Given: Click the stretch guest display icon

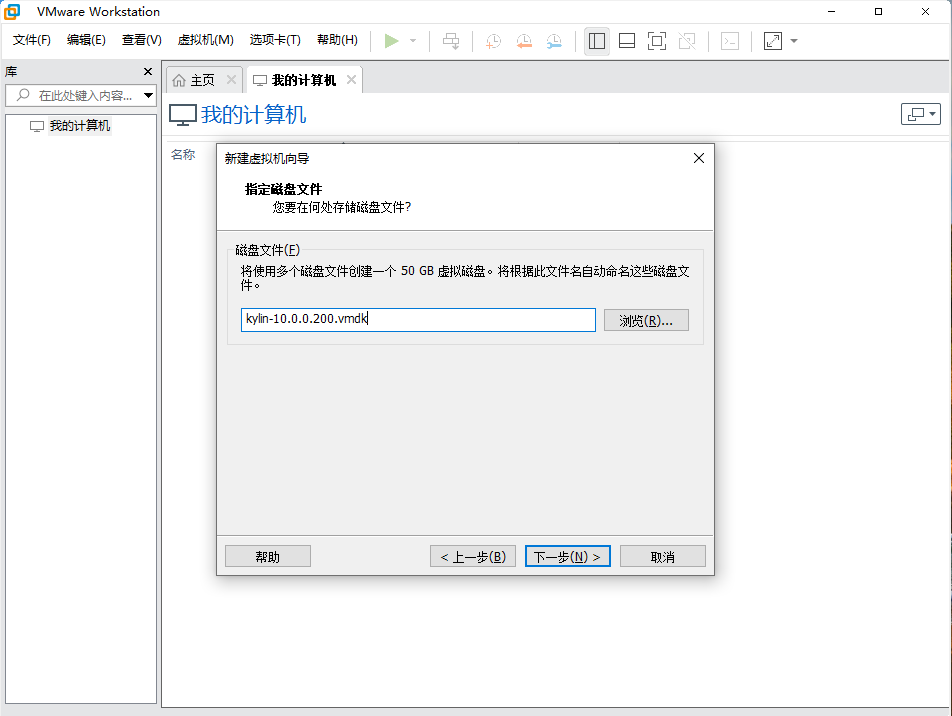Looking at the screenshot, I should (773, 41).
